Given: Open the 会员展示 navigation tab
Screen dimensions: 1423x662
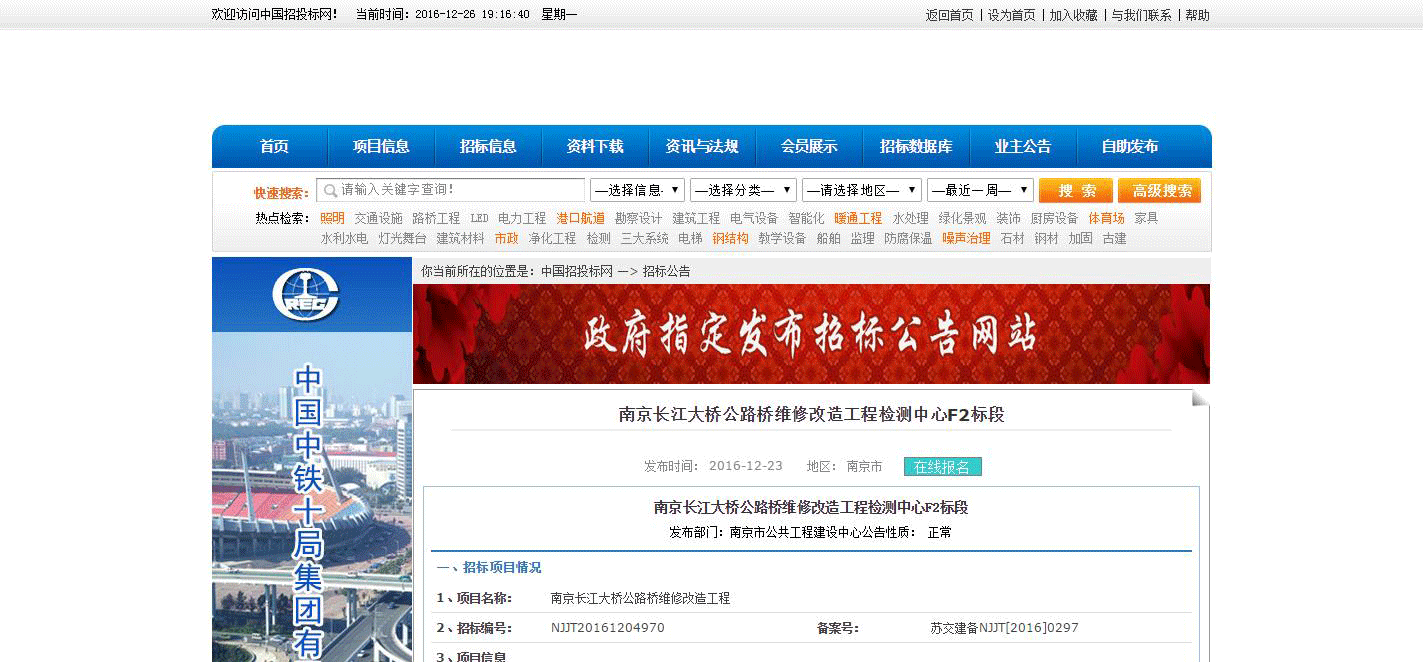Looking at the screenshot, I should [x=809, y=146].
